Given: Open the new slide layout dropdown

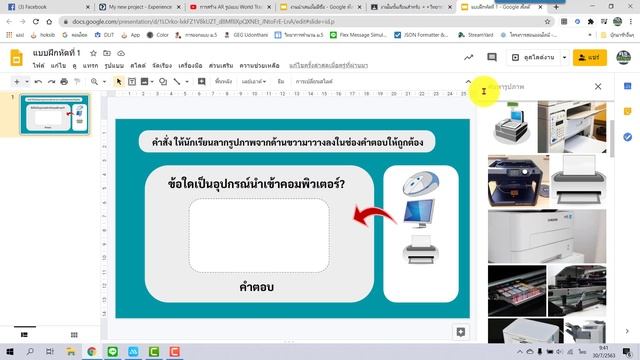Looking at the screenshot, I should click(x=27, y=82).
